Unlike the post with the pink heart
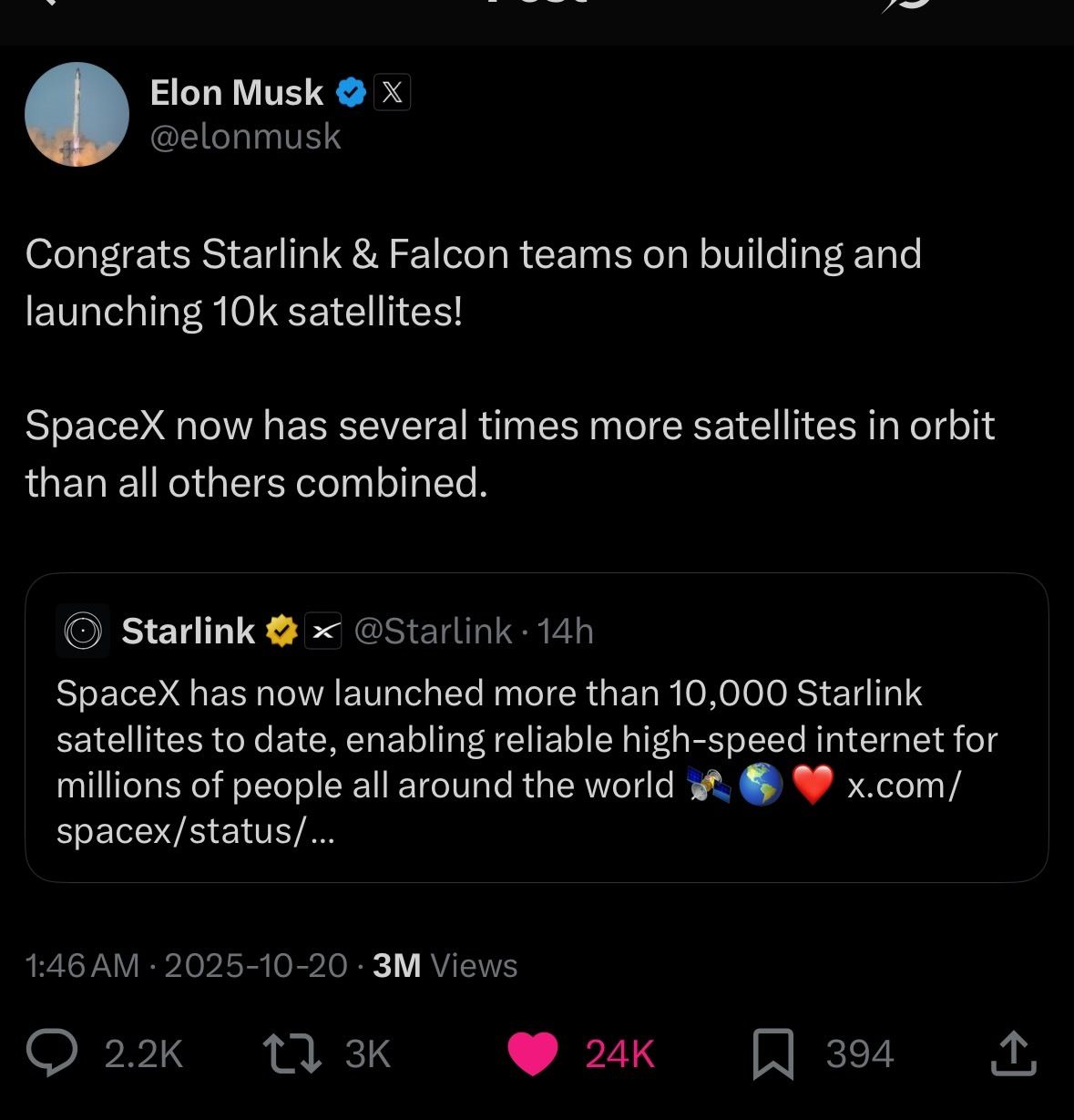 (532, 1054)
